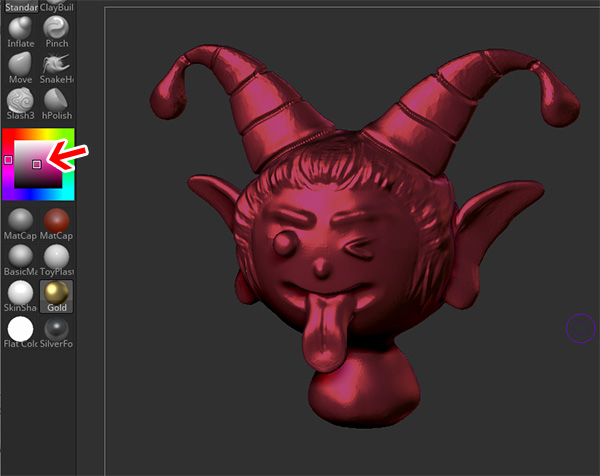Switch to the Standard brush
This screenshot has height=476, width=600.
tap(20, 7)
